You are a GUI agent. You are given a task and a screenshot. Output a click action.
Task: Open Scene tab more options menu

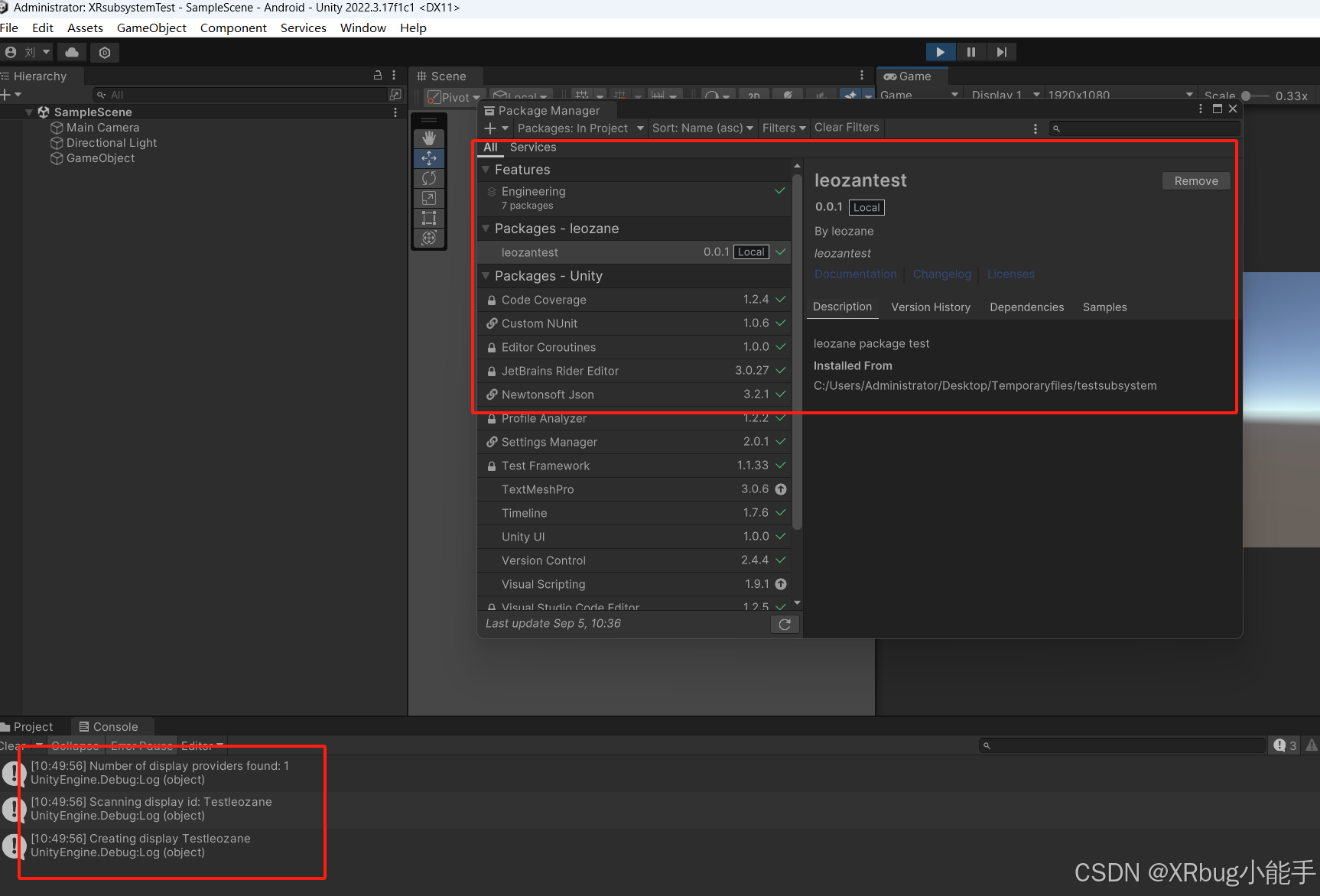[862, 75]
